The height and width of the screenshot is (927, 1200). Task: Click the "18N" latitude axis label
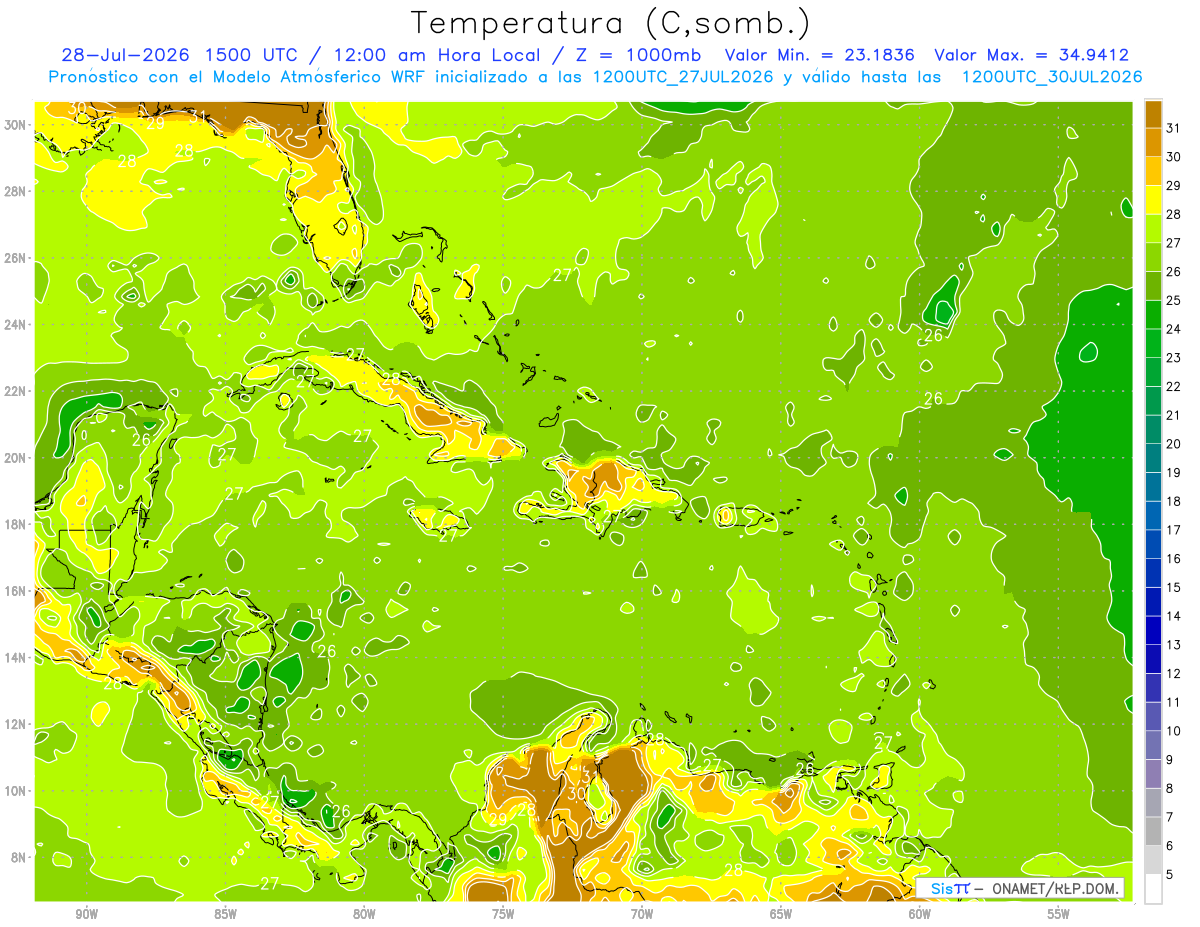[15, 524]
